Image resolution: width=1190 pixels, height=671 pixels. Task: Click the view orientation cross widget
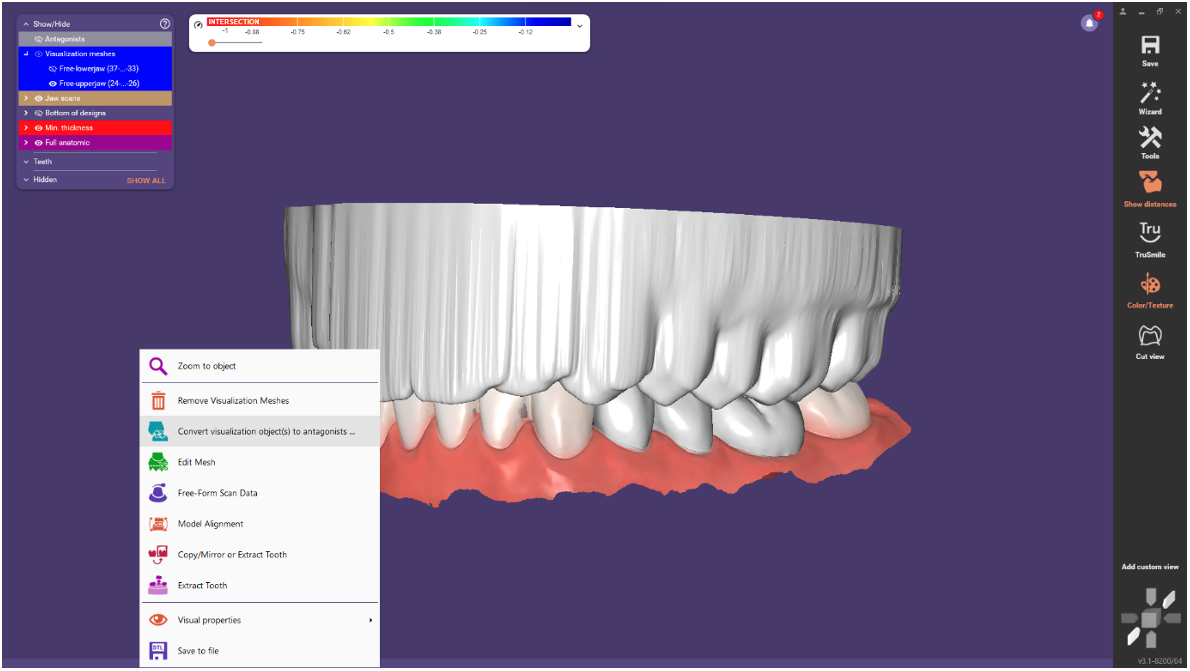[1150, 617]
